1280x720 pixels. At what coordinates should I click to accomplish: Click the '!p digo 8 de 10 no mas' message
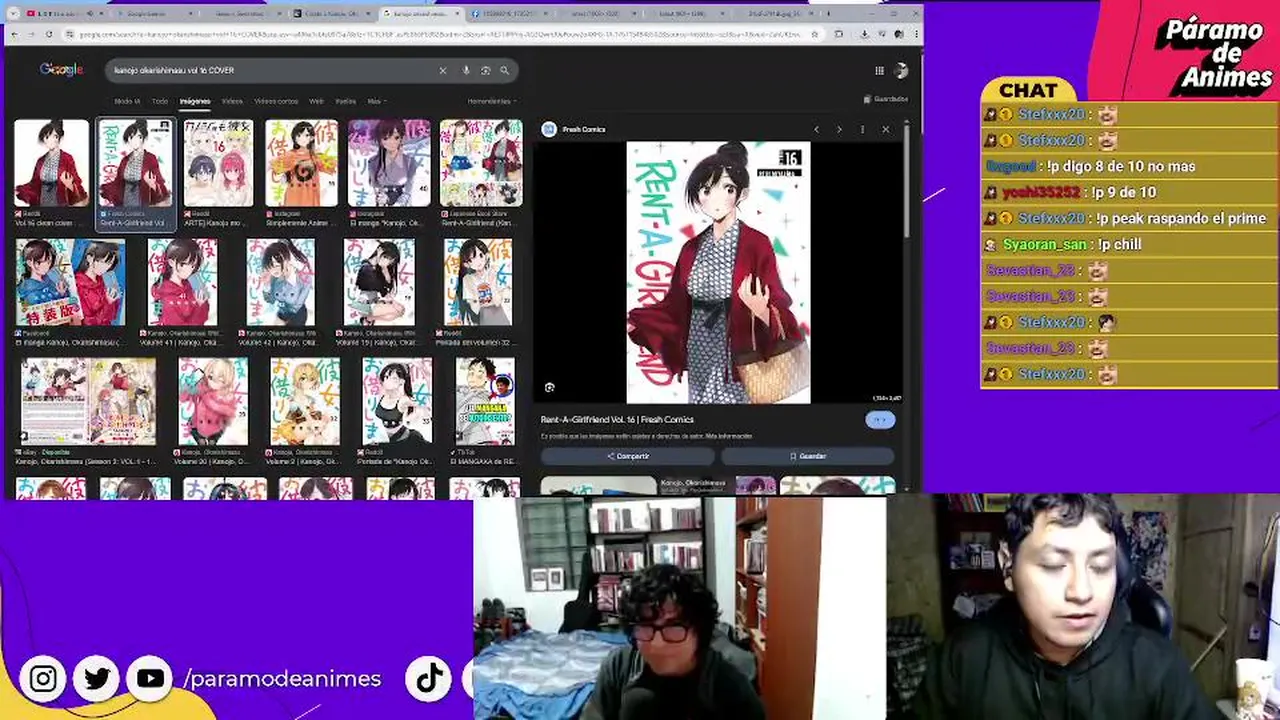[x=1128, y=166]
